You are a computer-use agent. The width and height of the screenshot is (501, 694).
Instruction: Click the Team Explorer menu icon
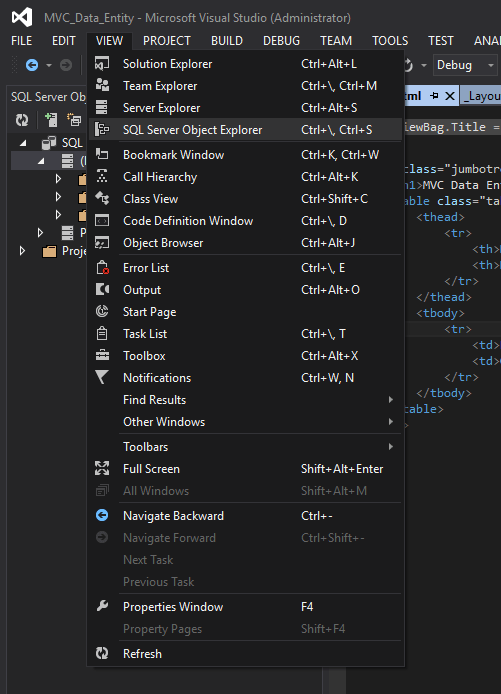(102, 85)
